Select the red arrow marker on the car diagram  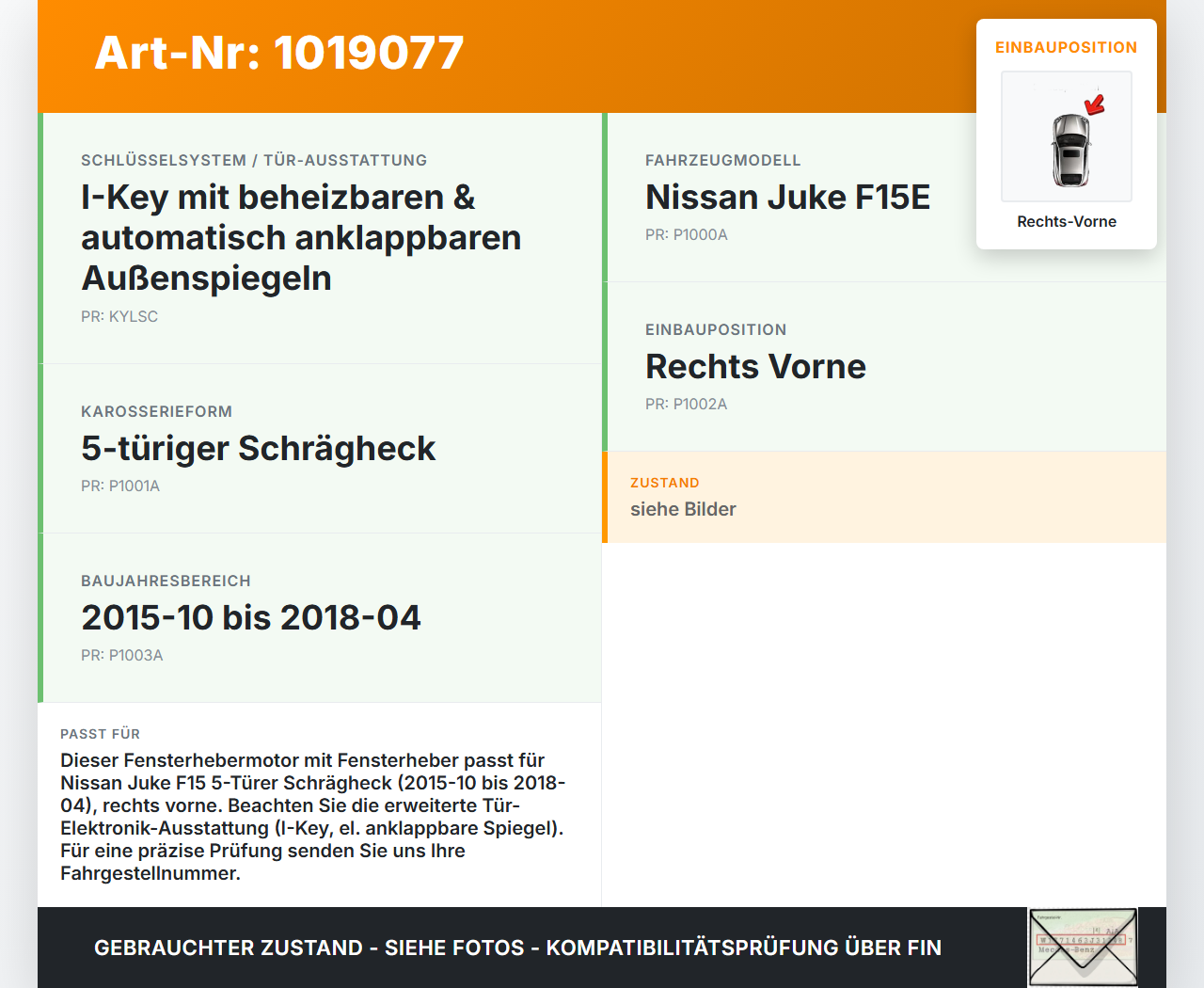1093,105
